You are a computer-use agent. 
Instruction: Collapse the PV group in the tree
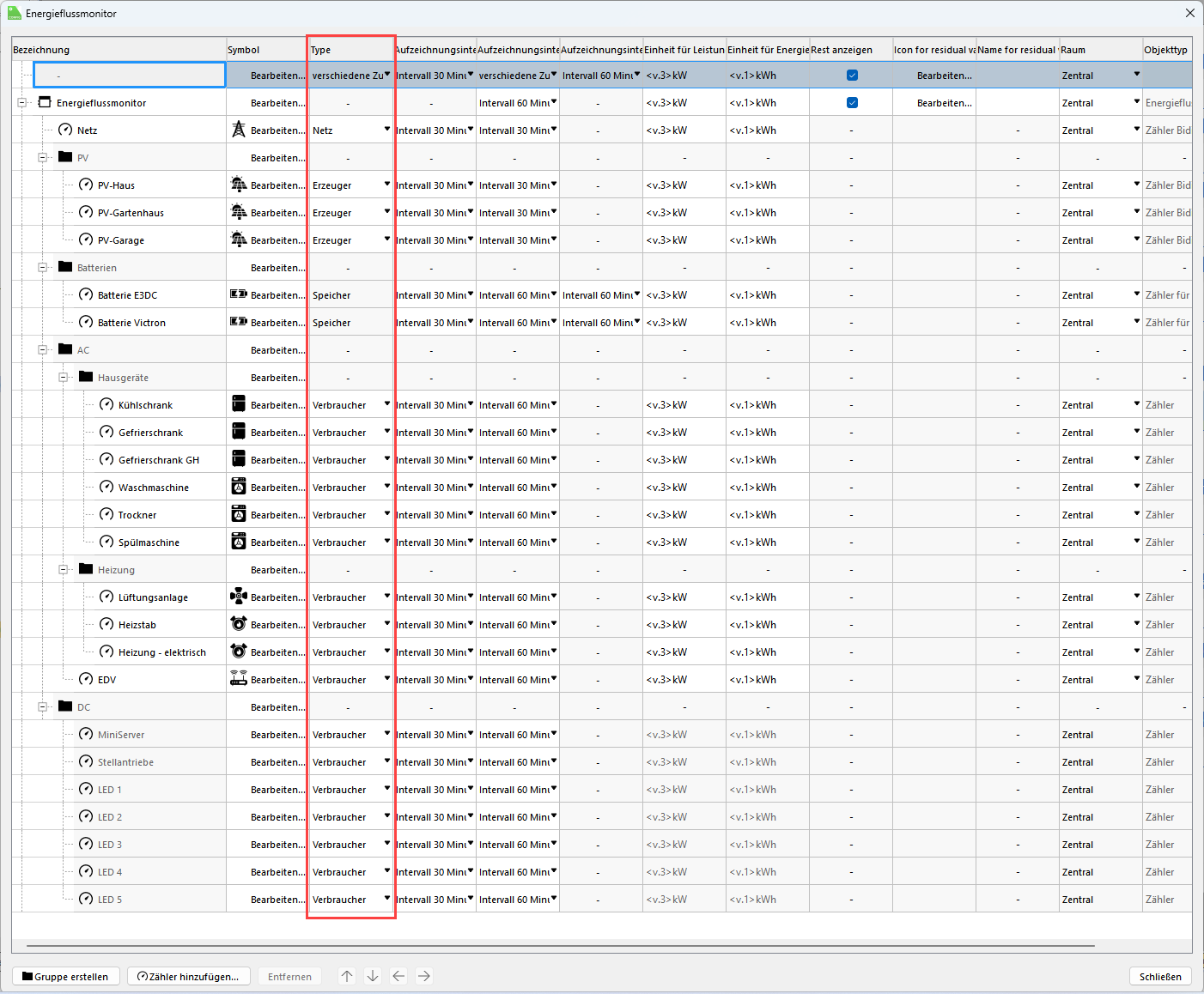click(42, 158)
